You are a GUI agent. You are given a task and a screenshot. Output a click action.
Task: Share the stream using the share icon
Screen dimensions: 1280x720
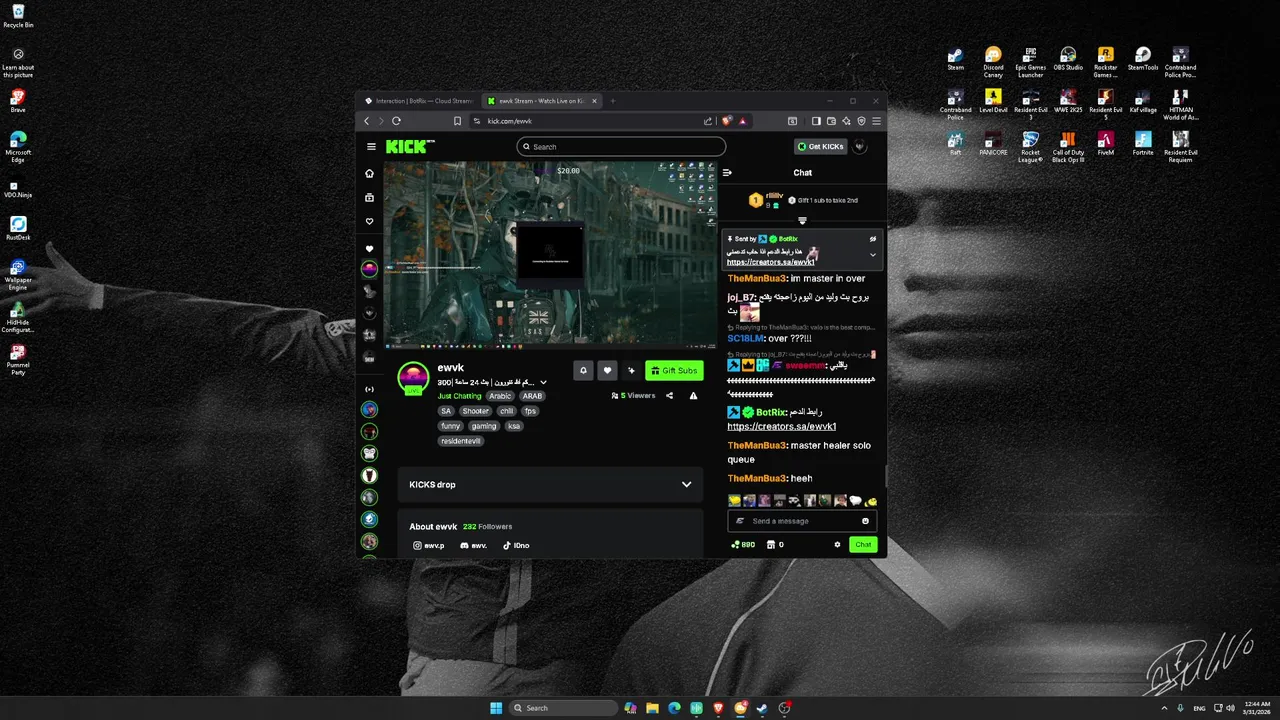[669, 396]
